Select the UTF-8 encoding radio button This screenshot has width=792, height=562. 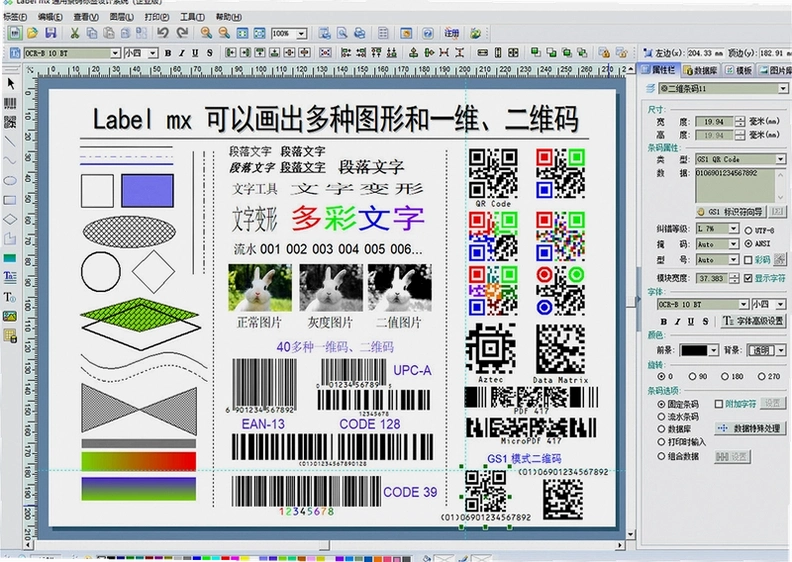pos(749,230)
